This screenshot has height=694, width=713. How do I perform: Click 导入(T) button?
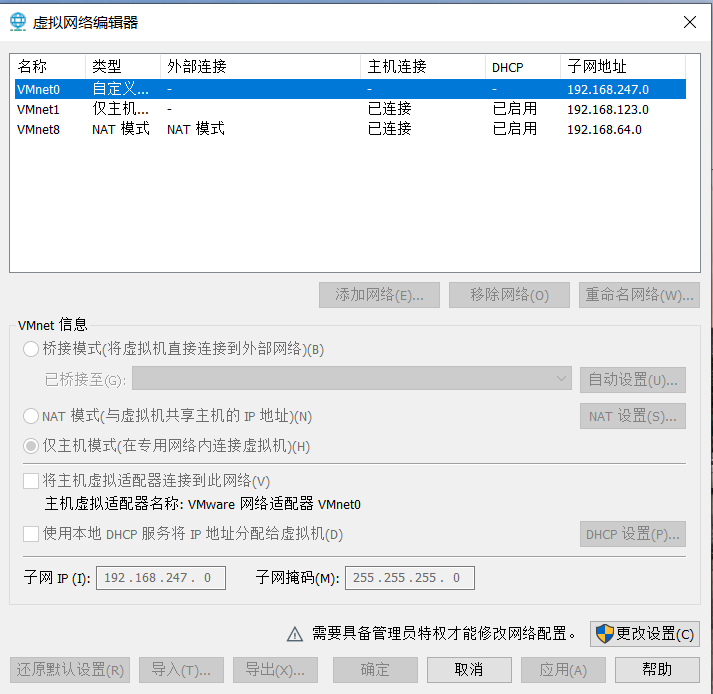tap(181, 670)
